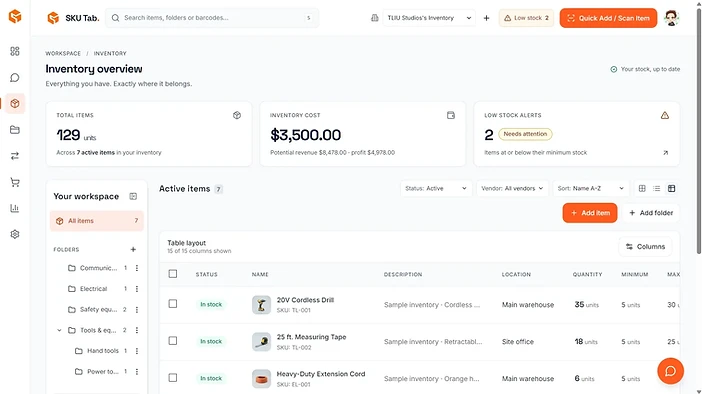
Task: Click the Add item button
Action: 590,213
